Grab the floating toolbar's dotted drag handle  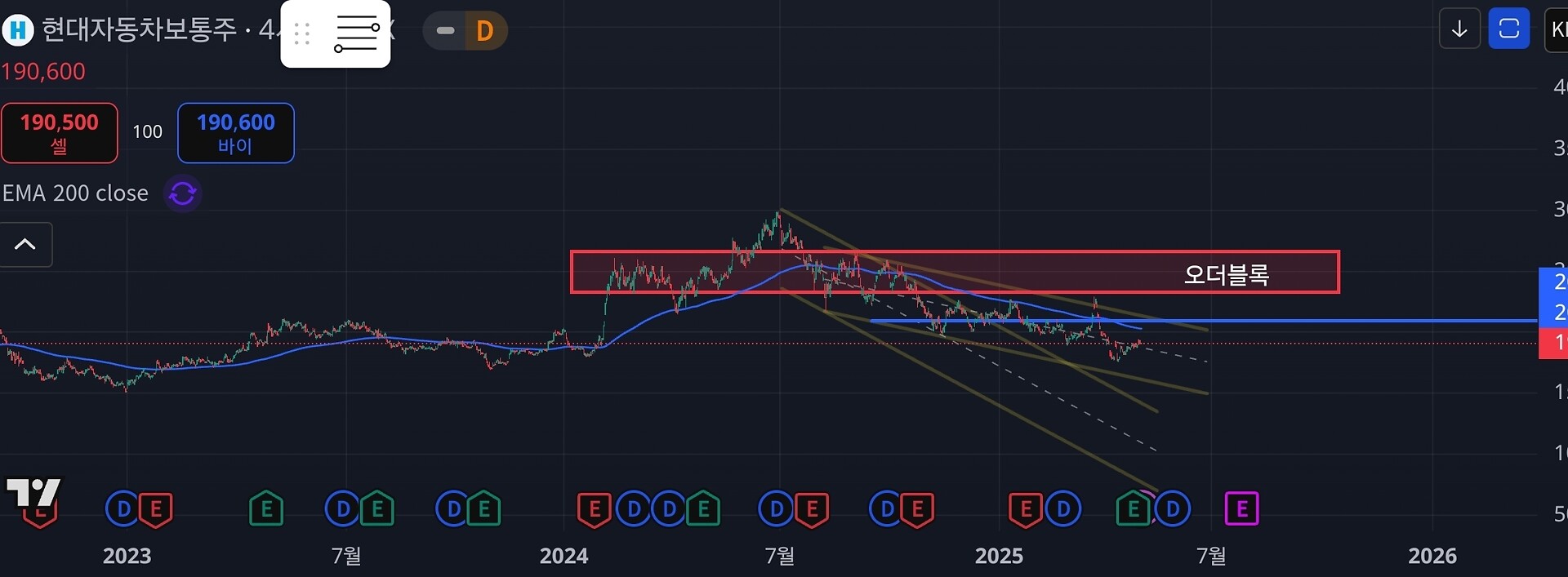302,33
